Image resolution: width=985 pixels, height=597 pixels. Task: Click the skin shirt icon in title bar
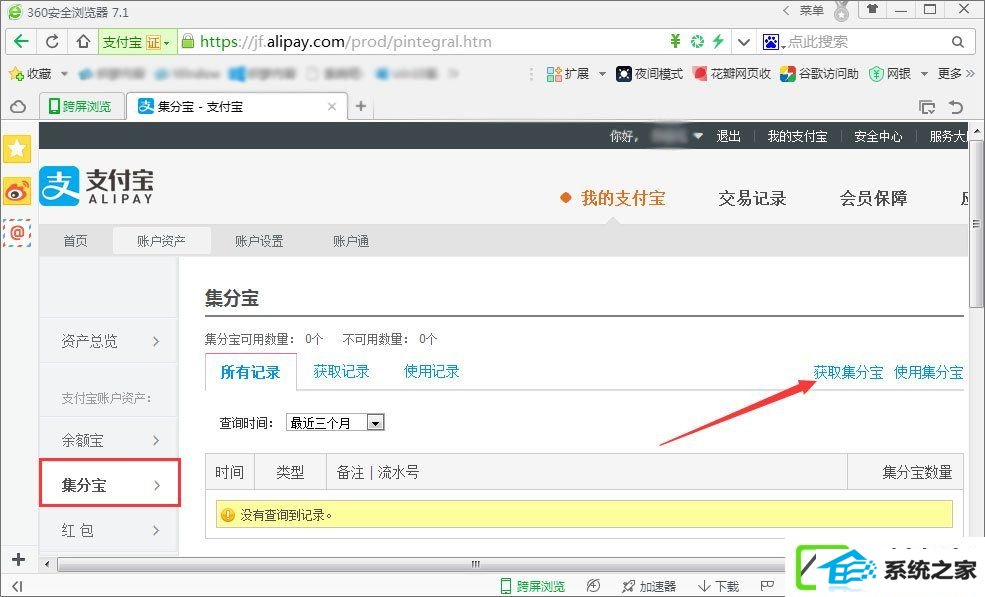[x=872, y=9]
